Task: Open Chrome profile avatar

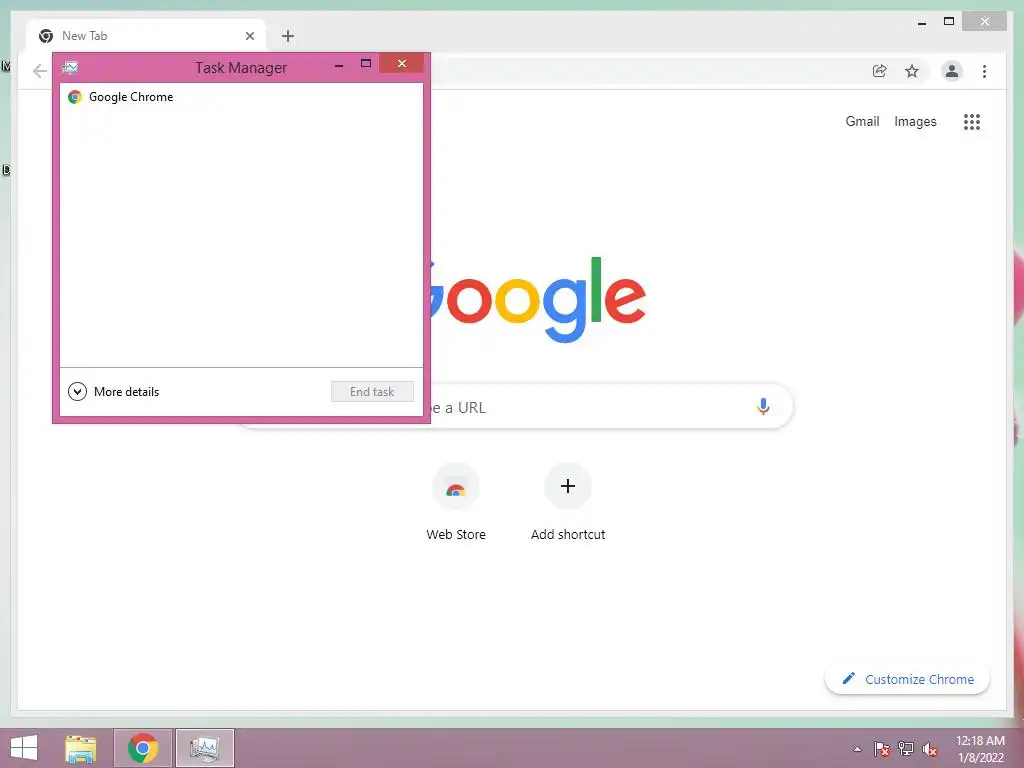Action: 952,71
